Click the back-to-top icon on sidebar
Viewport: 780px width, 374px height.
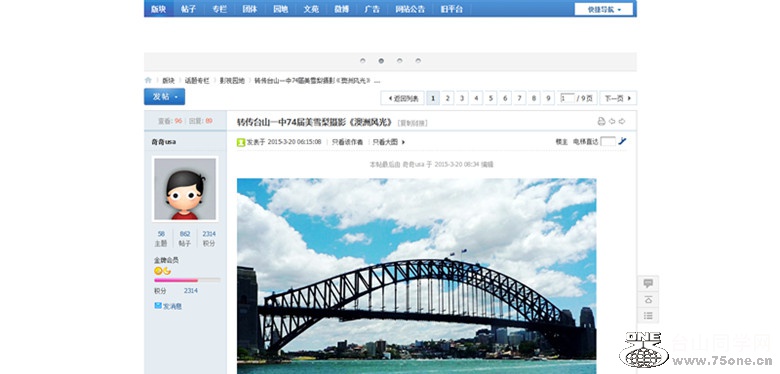[648, 299]
